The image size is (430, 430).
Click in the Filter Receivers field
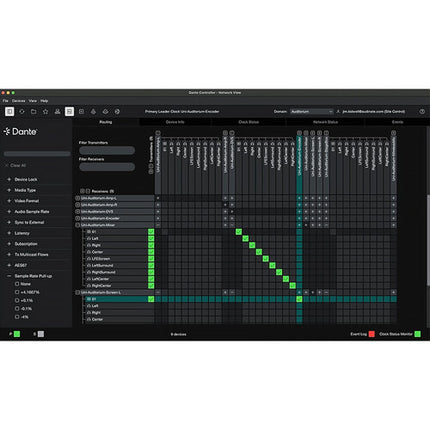[x=107, y=167]
